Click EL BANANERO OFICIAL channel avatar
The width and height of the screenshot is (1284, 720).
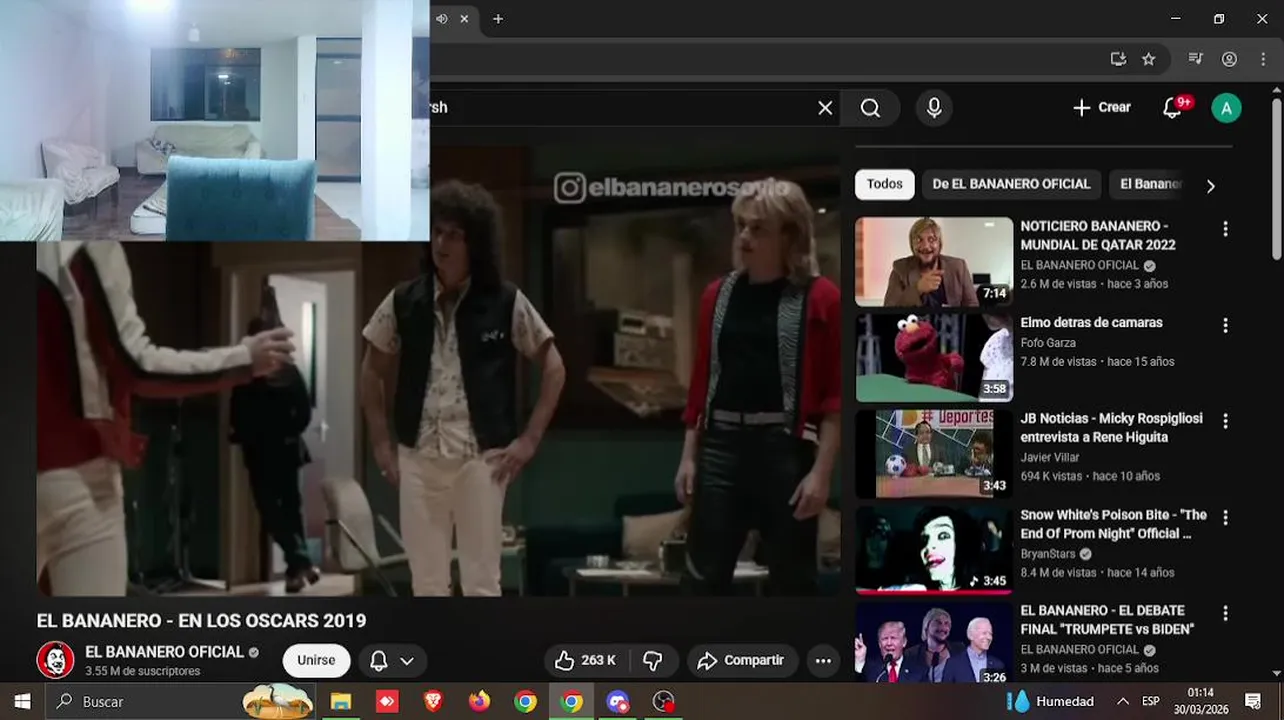coord(55,660)
